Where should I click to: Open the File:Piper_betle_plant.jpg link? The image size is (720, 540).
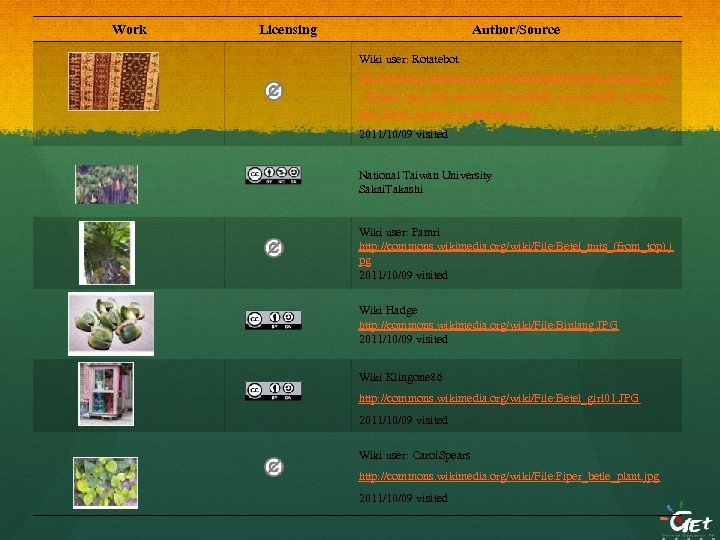click(x=509, y=476)
